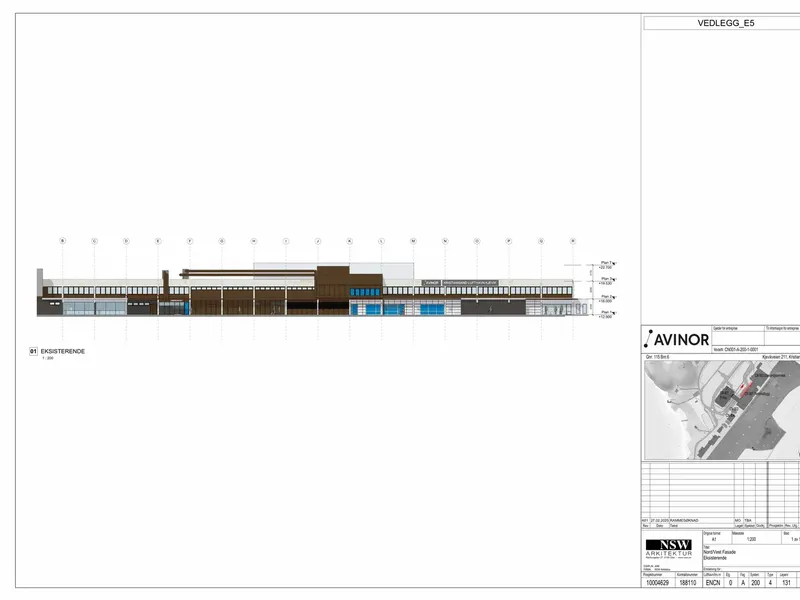The height and width of the screenshot is (600, 800).
Task: Click the red highlighted building on map
Action: coord(745,389)
